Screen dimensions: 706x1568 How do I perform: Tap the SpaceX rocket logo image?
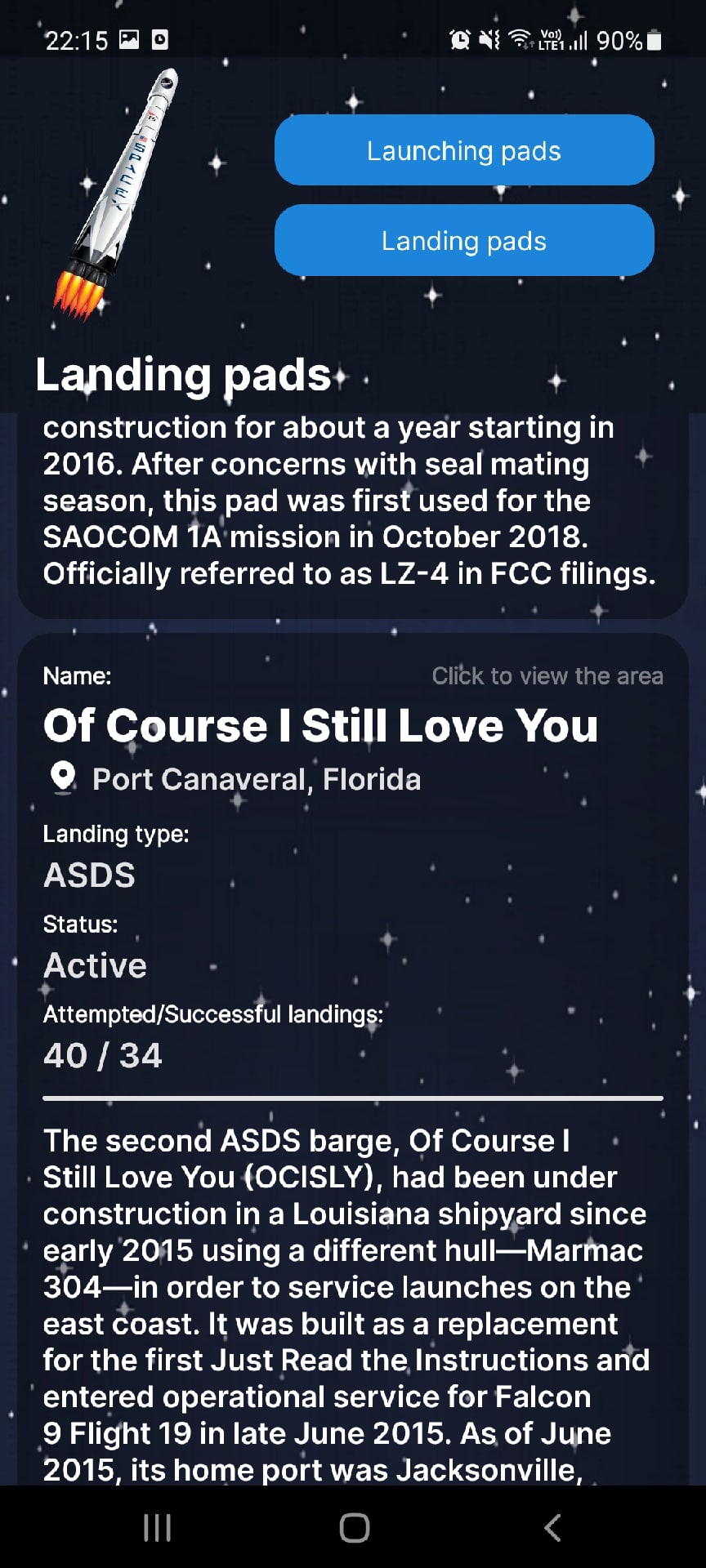click(x=118, y=194)
